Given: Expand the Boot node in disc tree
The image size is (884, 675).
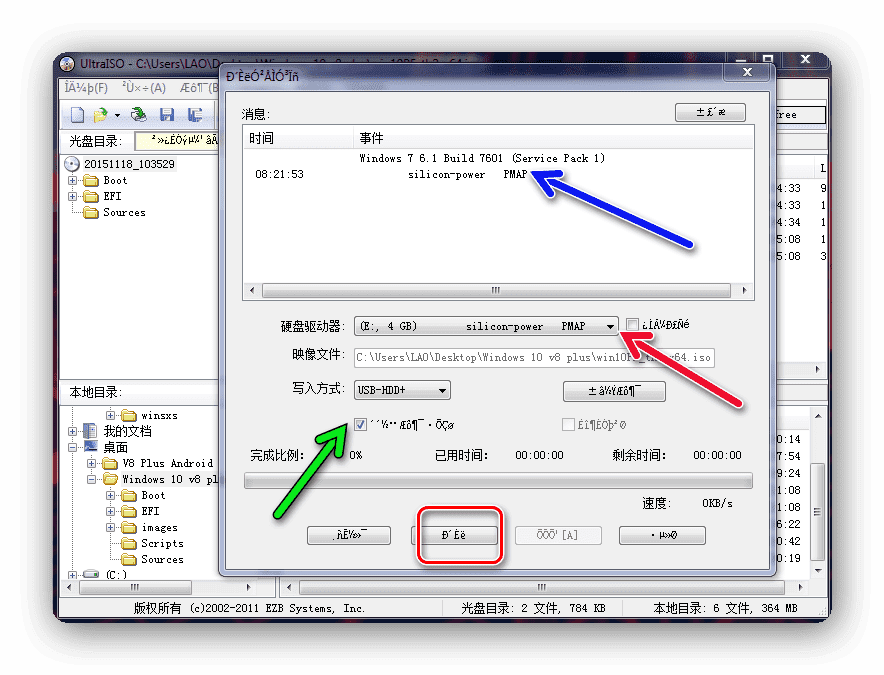Looking at the screenshot, I should [x=72, y=180].
